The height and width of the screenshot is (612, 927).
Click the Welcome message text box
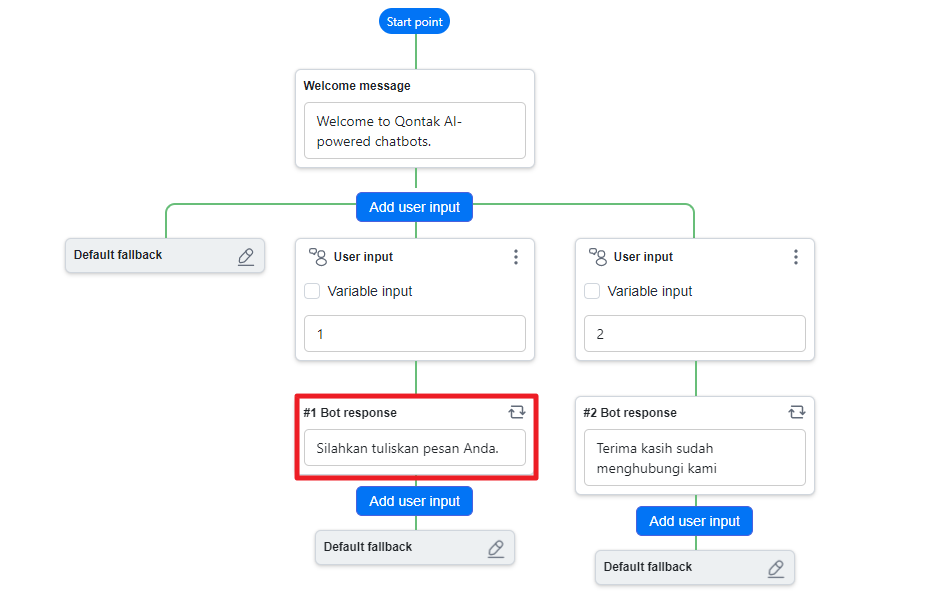pyautogui.click(x=414, y=131)
